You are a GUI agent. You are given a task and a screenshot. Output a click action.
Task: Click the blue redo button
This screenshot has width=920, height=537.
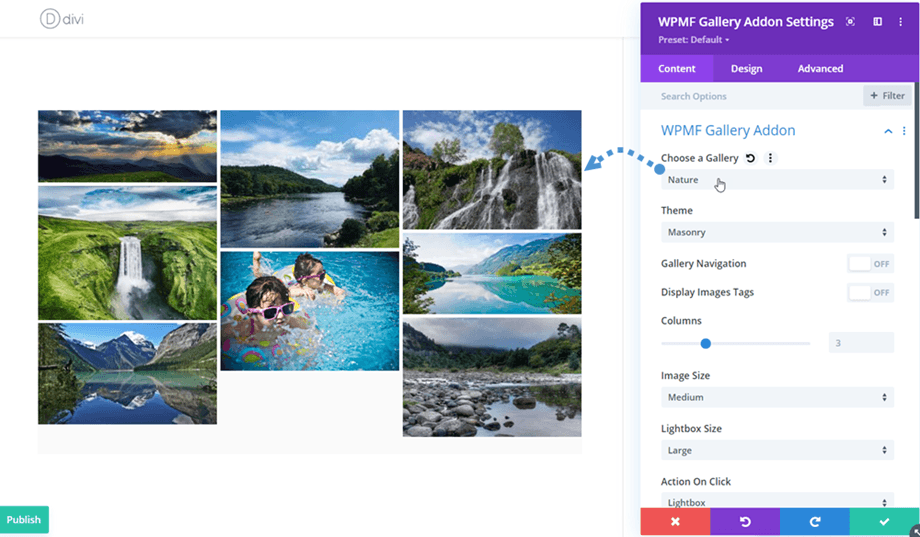click(x=814, y=522)
